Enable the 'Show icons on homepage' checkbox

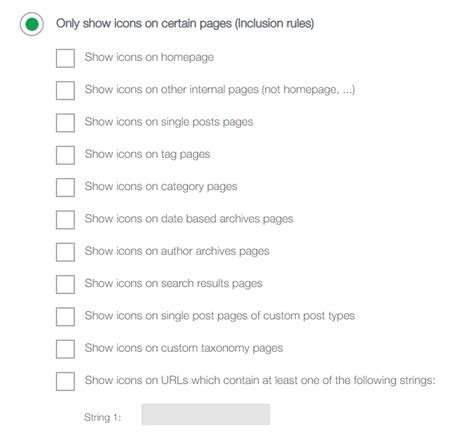pyautogui.click(x=65, y=58)
